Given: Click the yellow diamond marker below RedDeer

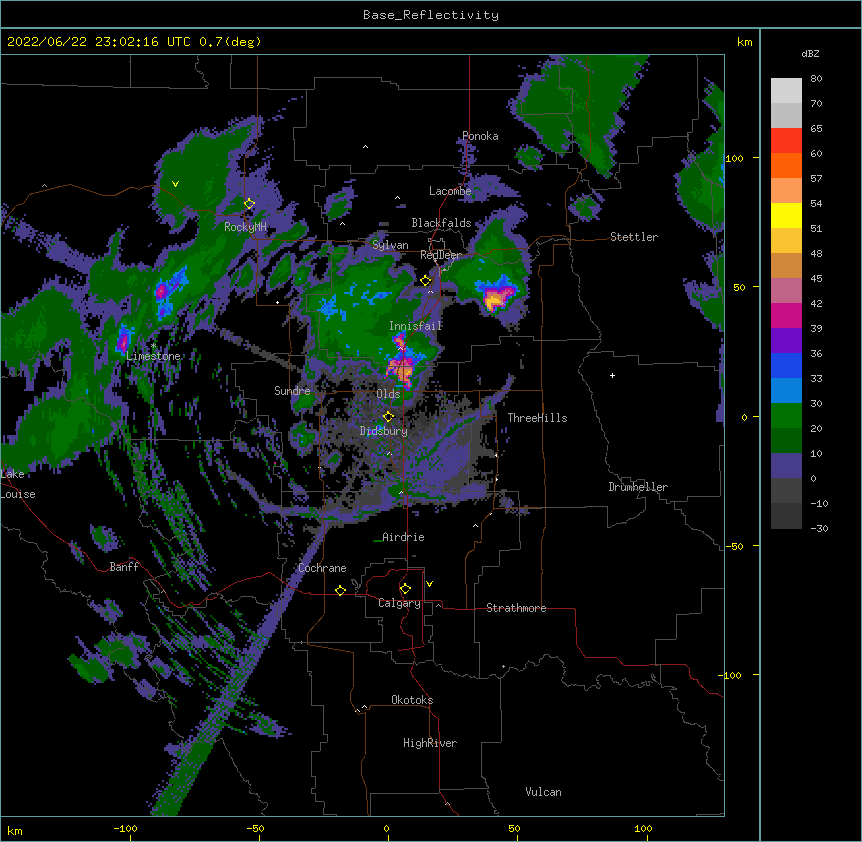Looking at the screenshot, I should pyautogui.click(x=426, y=281).
